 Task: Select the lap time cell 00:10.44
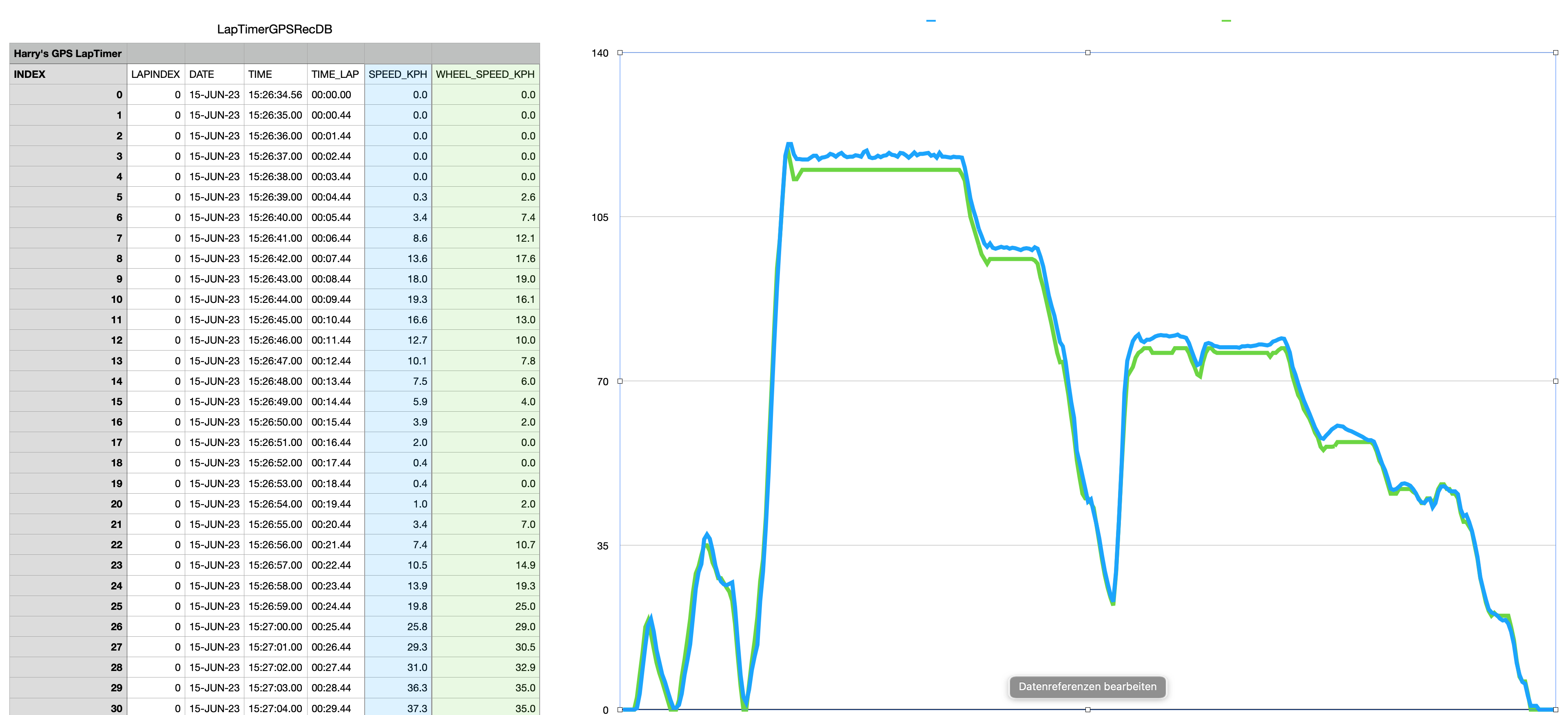(335, 320)
